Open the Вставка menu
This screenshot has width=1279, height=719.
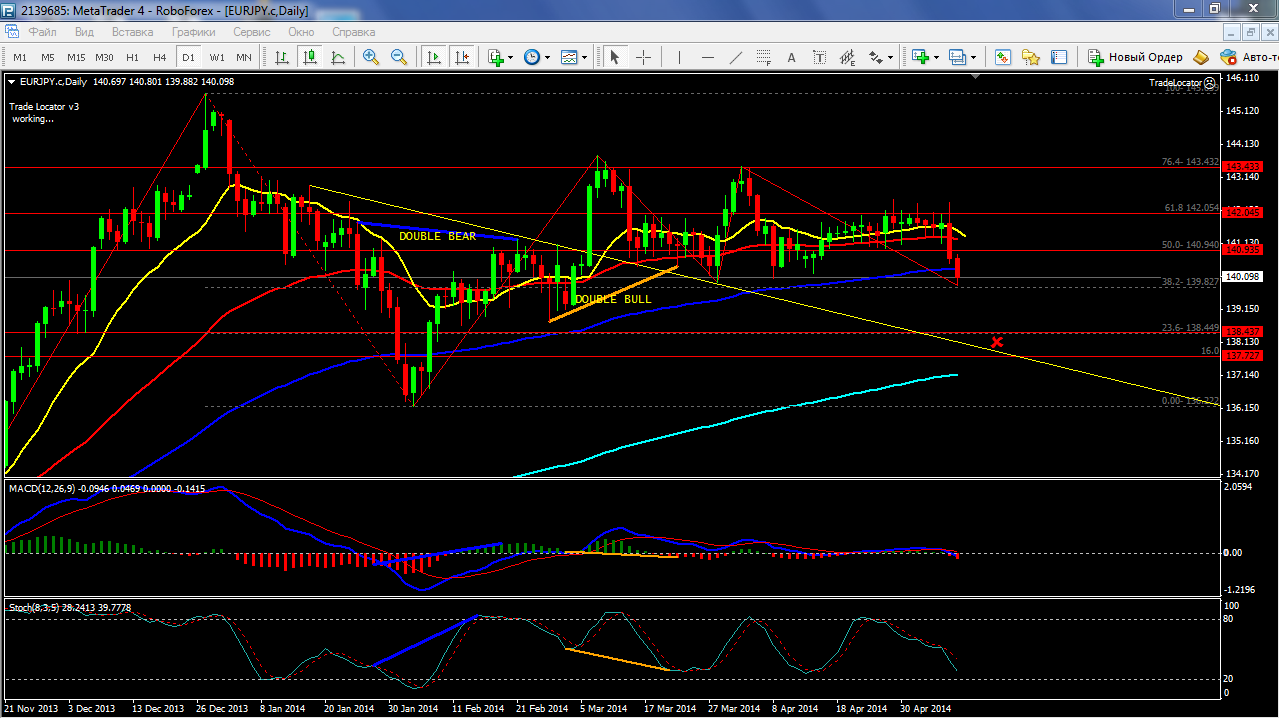tap(132, 32)
